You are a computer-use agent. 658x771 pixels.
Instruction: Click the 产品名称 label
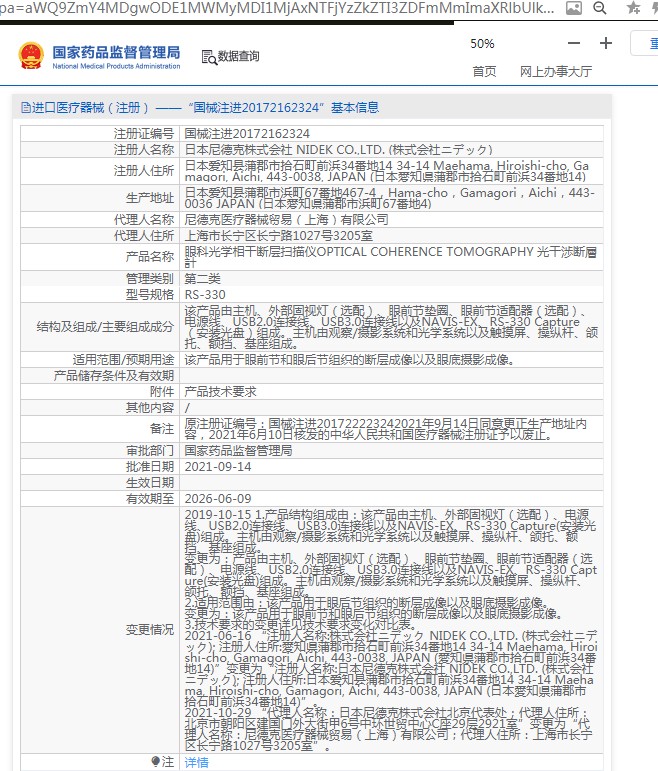click(150, 257)
